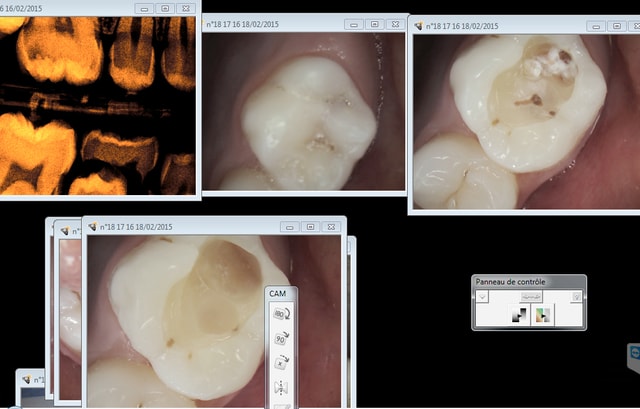Select the free rotation icon in CAM toolbar

pos(279,361)
